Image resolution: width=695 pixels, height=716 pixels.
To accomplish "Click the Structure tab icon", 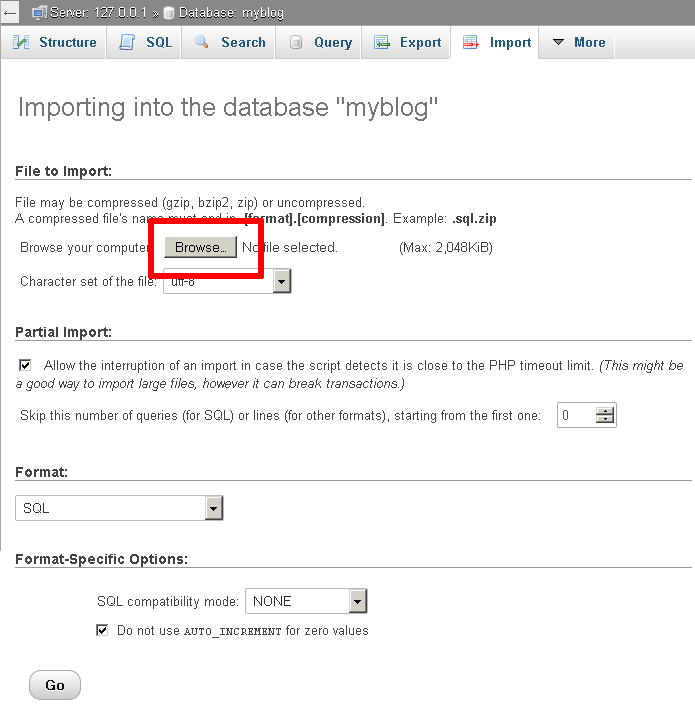I will [21, 43].
